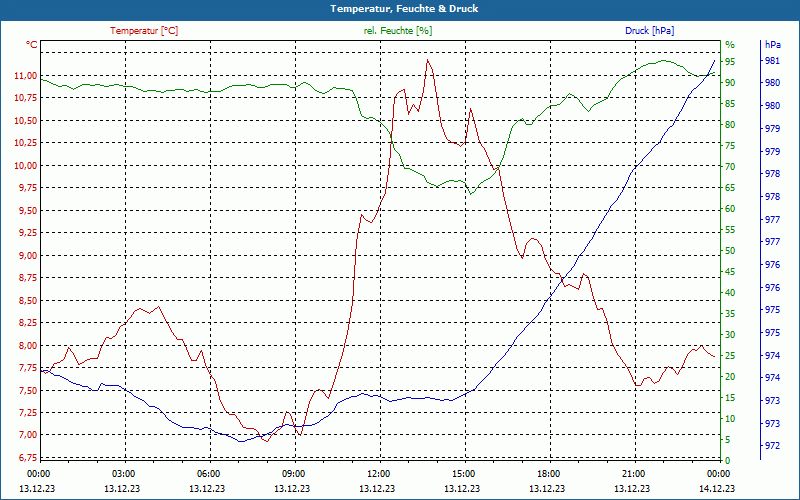Viewport: 800px width, 500px height.
Task: Click the '14.12.23' date label
Action: [x=717, y=489]
